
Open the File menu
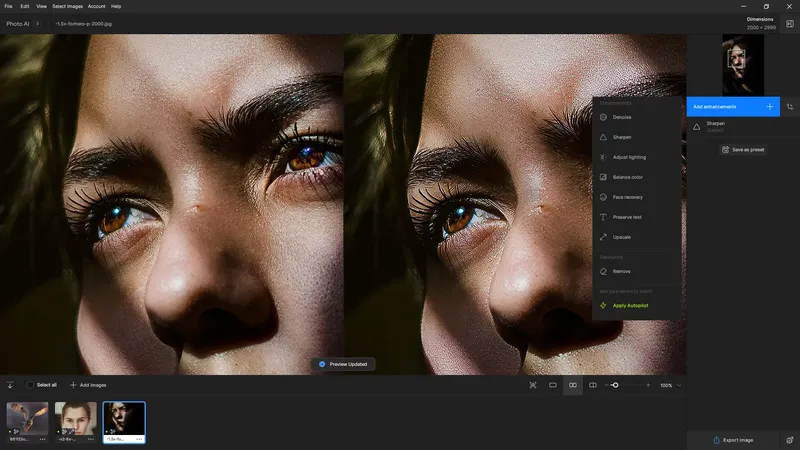pos(8,6)
